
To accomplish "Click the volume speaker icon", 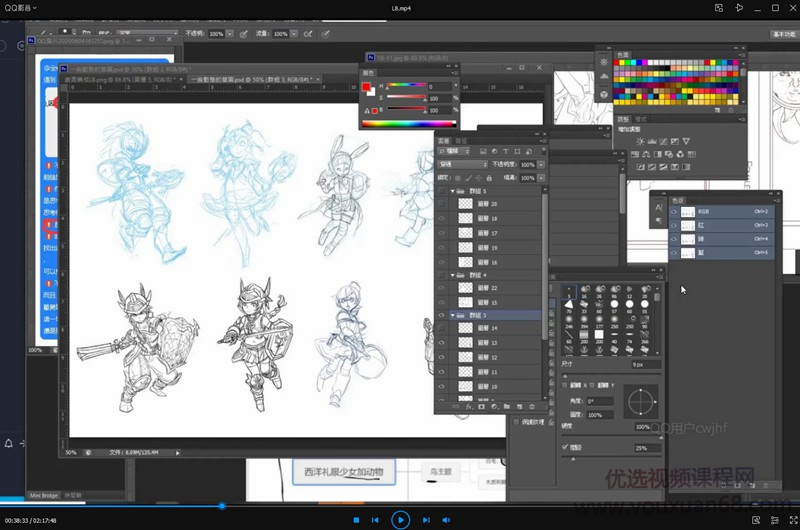I will [x=448, y=520].
